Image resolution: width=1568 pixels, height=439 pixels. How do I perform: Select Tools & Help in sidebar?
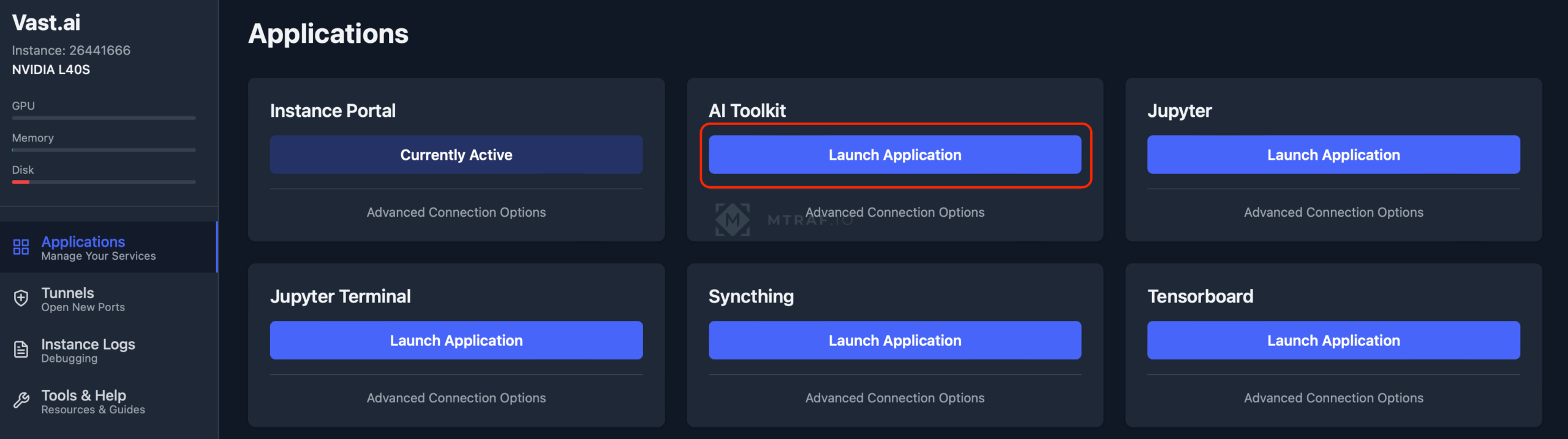pyautogui.click(x=83, y=395)
